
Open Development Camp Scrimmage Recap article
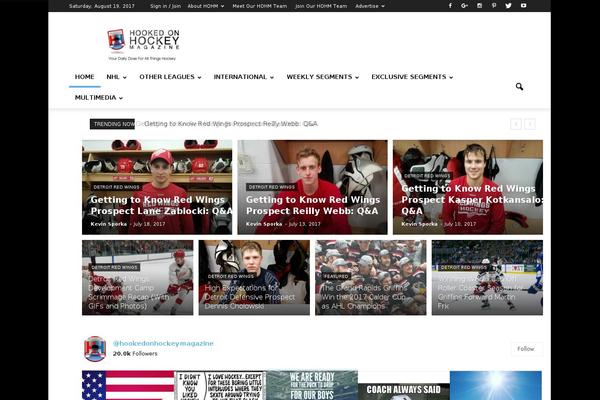pos(129,292)
